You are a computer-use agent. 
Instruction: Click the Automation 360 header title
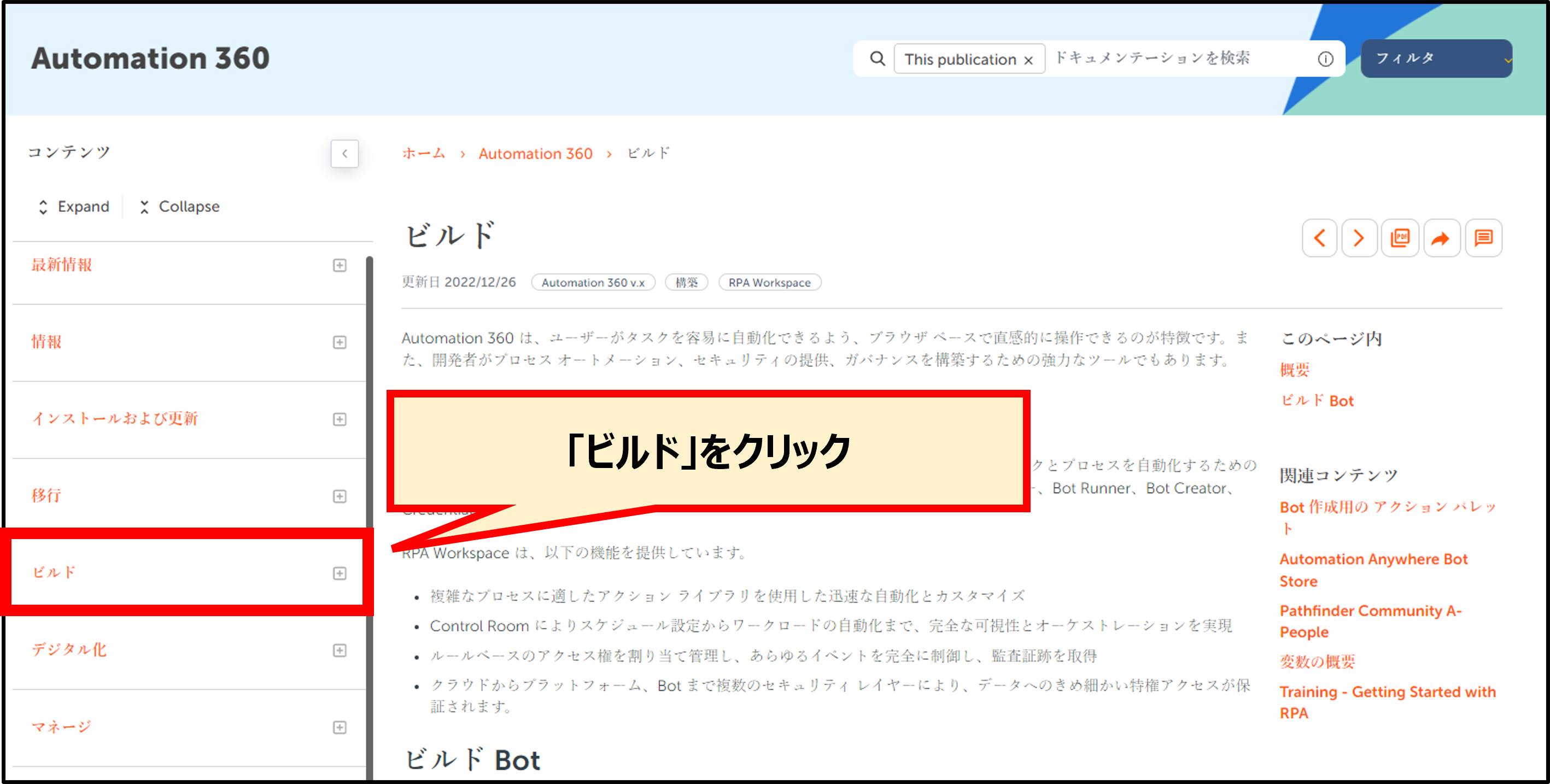[x=150, y=58]
